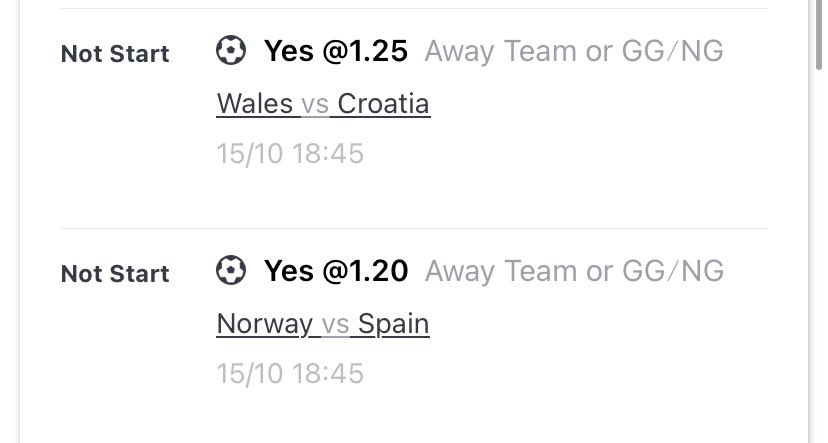828x443 pixels.
Task: Open the Norway vs Spain match link
Action: [323, 324]
